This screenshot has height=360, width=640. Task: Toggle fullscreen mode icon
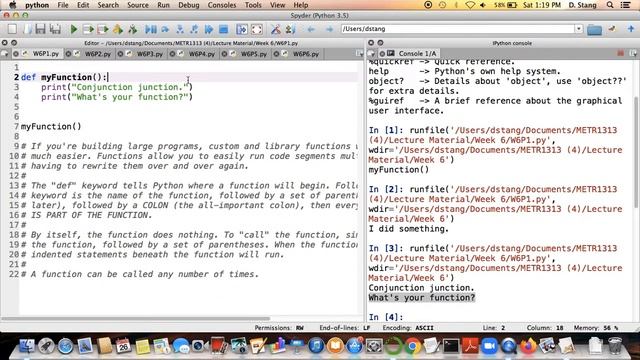click(257, 29)
